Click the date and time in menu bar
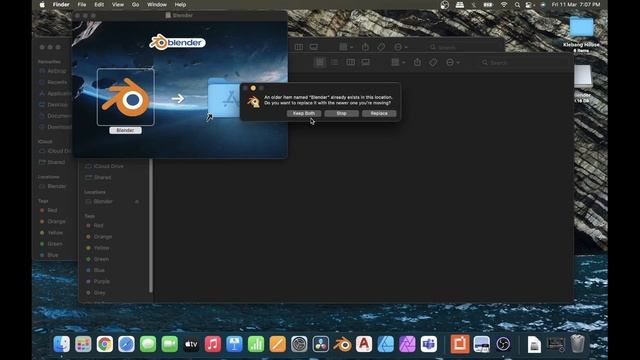Image resolution: width=640 pixels, height=360 pixels. [x=576, y=5]
